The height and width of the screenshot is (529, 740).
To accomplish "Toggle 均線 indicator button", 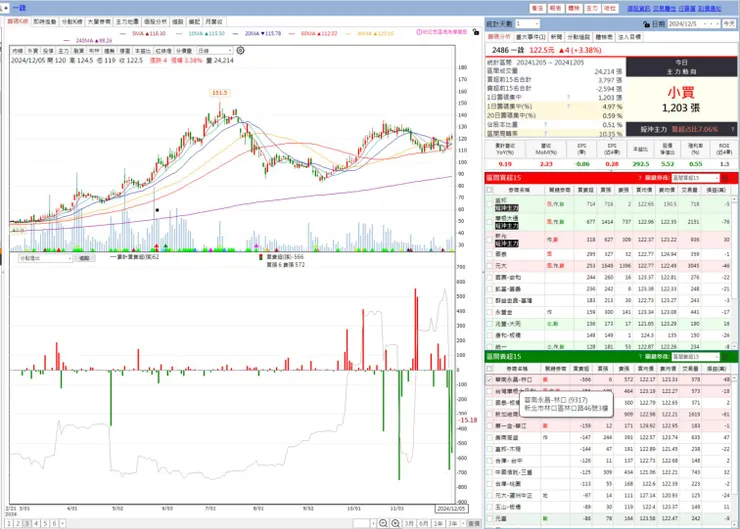I will pos(17,50).
